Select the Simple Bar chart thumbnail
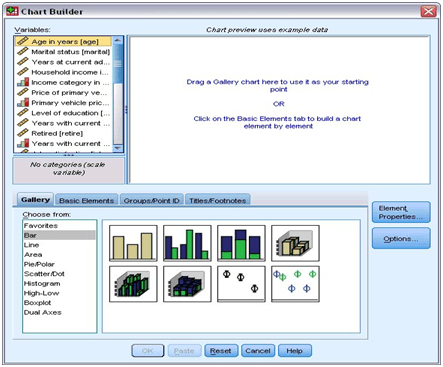This screenshot has width=443, height=367. pyautogui.click(x=133, y=243)
